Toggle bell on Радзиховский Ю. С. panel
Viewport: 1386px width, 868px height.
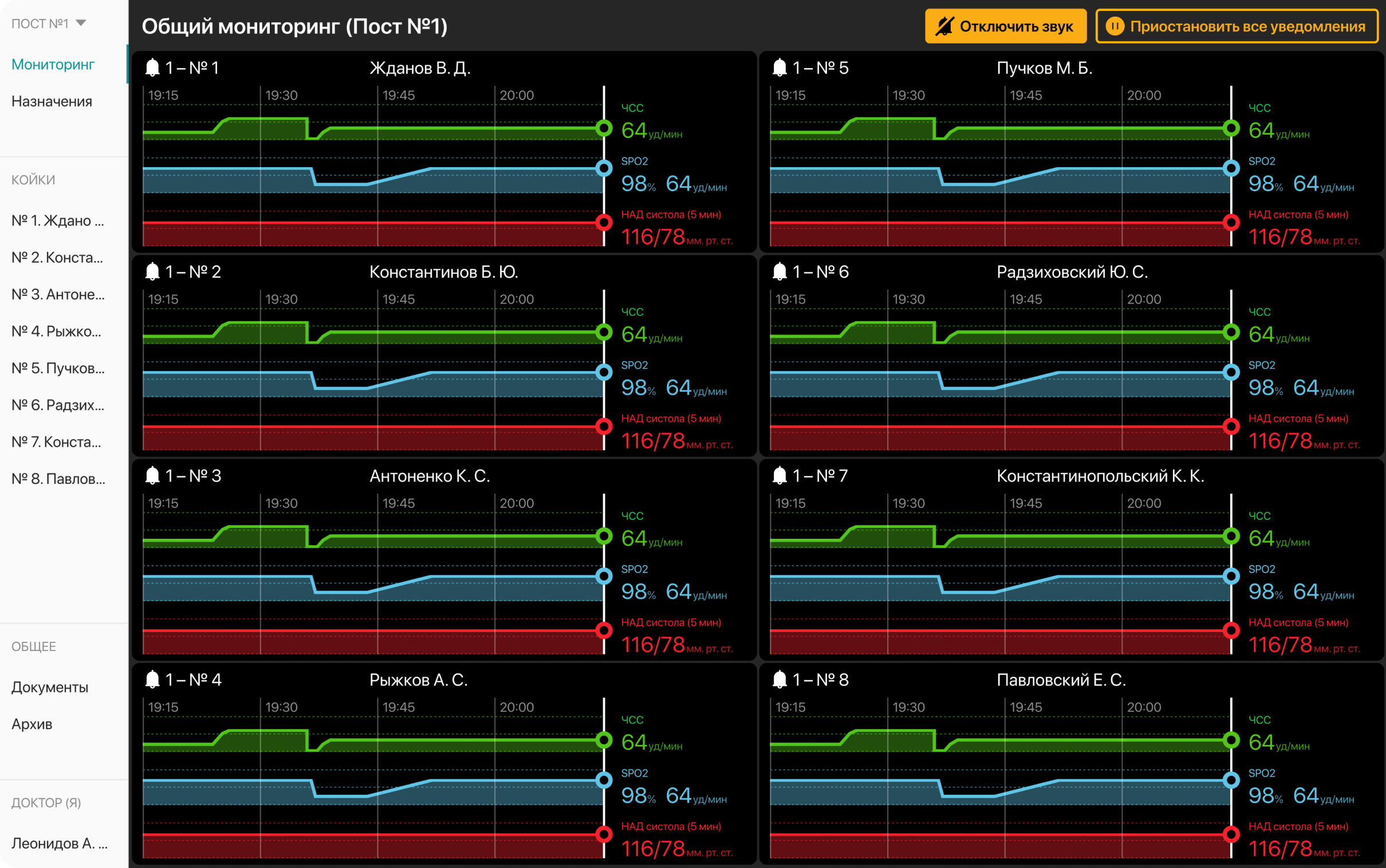(x=779, y=271)
